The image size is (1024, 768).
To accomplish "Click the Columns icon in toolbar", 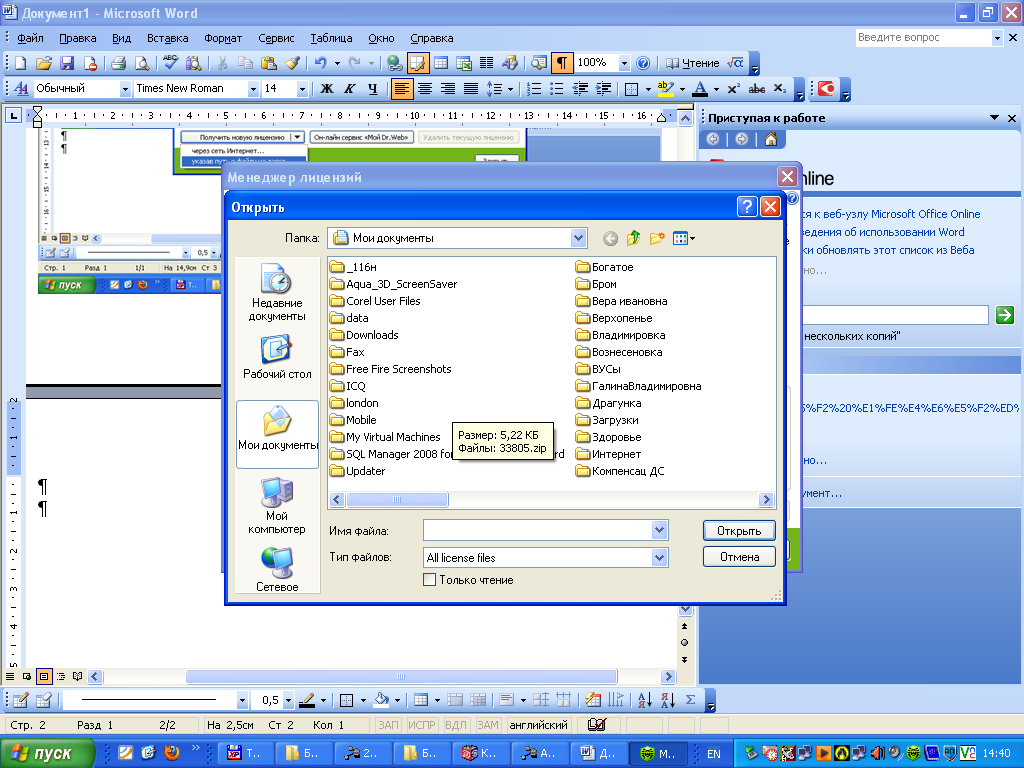I will tap(487, 63).
